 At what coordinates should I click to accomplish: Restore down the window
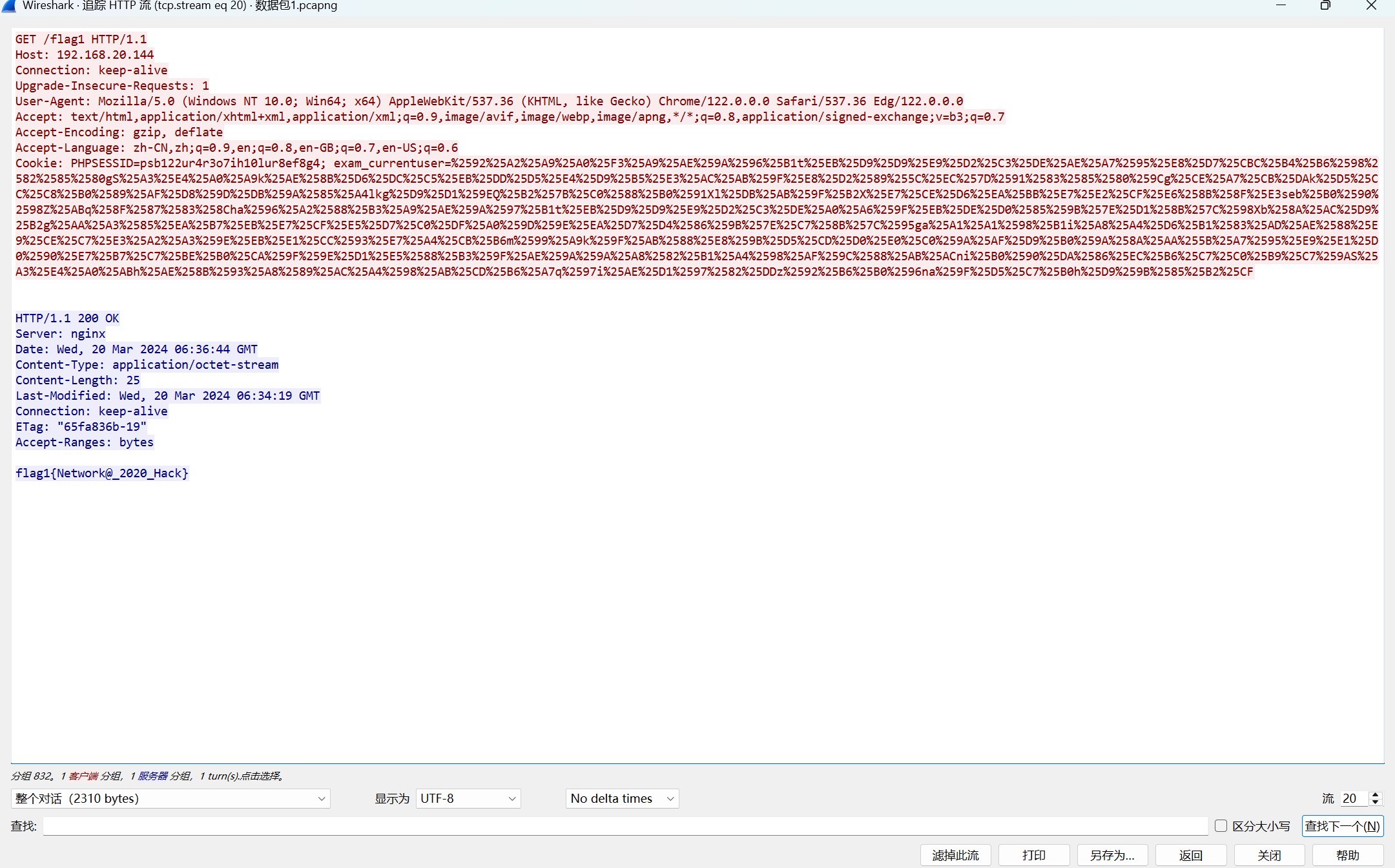click(x=1325, y=6)
